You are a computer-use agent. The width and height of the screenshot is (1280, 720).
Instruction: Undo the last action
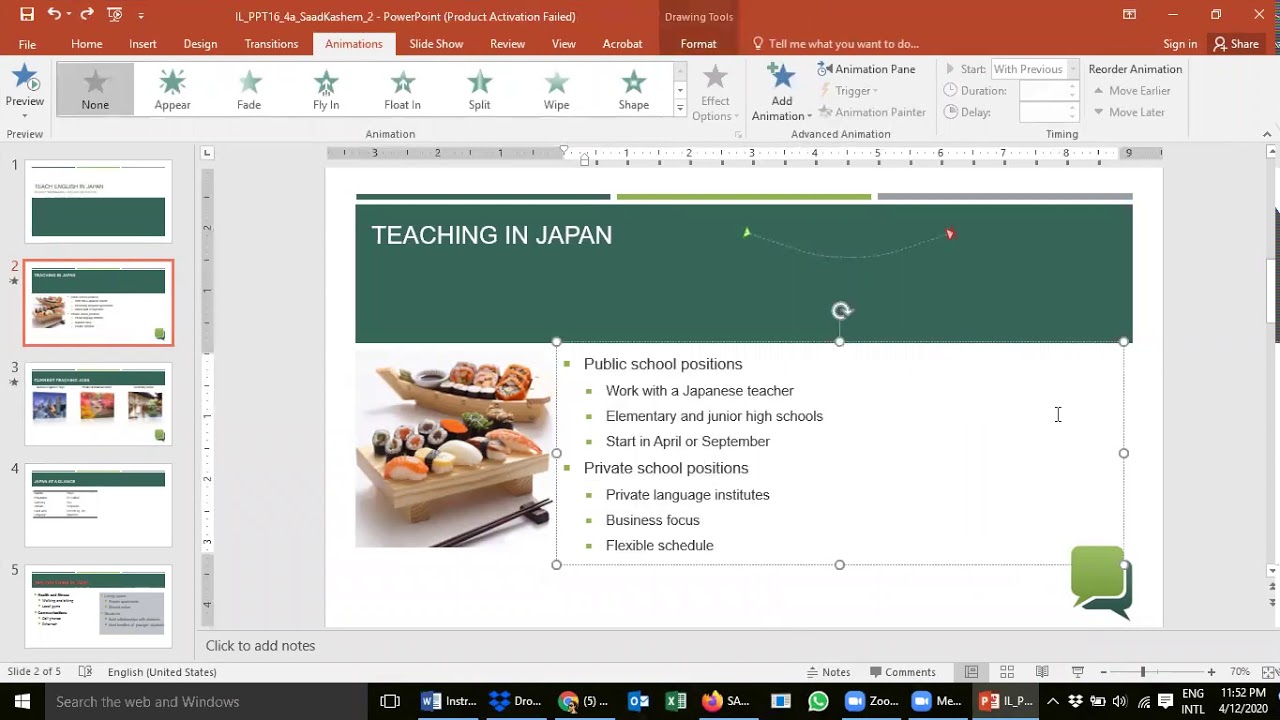(x=54, y=15)
